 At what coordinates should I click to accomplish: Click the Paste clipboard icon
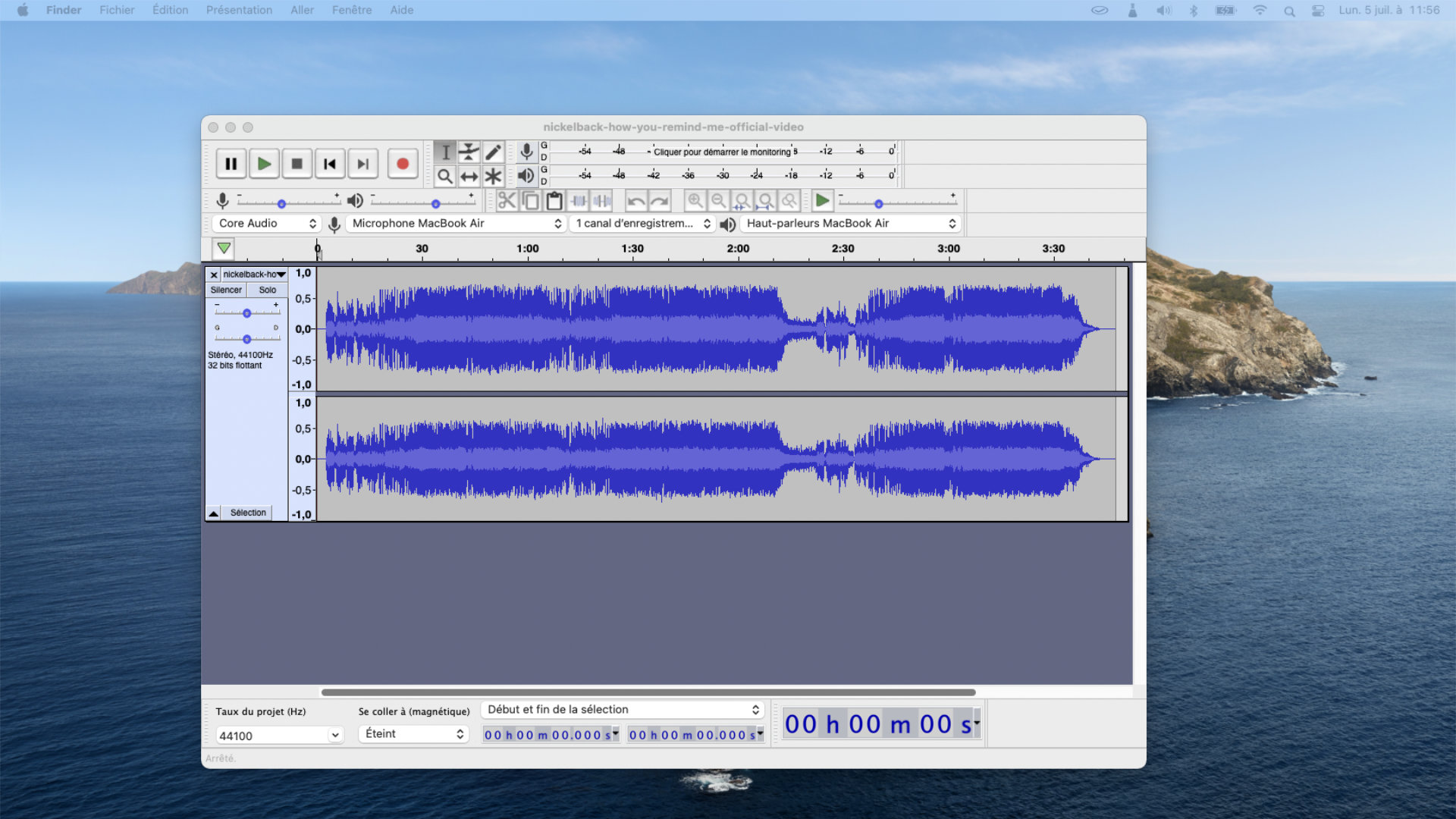coord(554,201)
